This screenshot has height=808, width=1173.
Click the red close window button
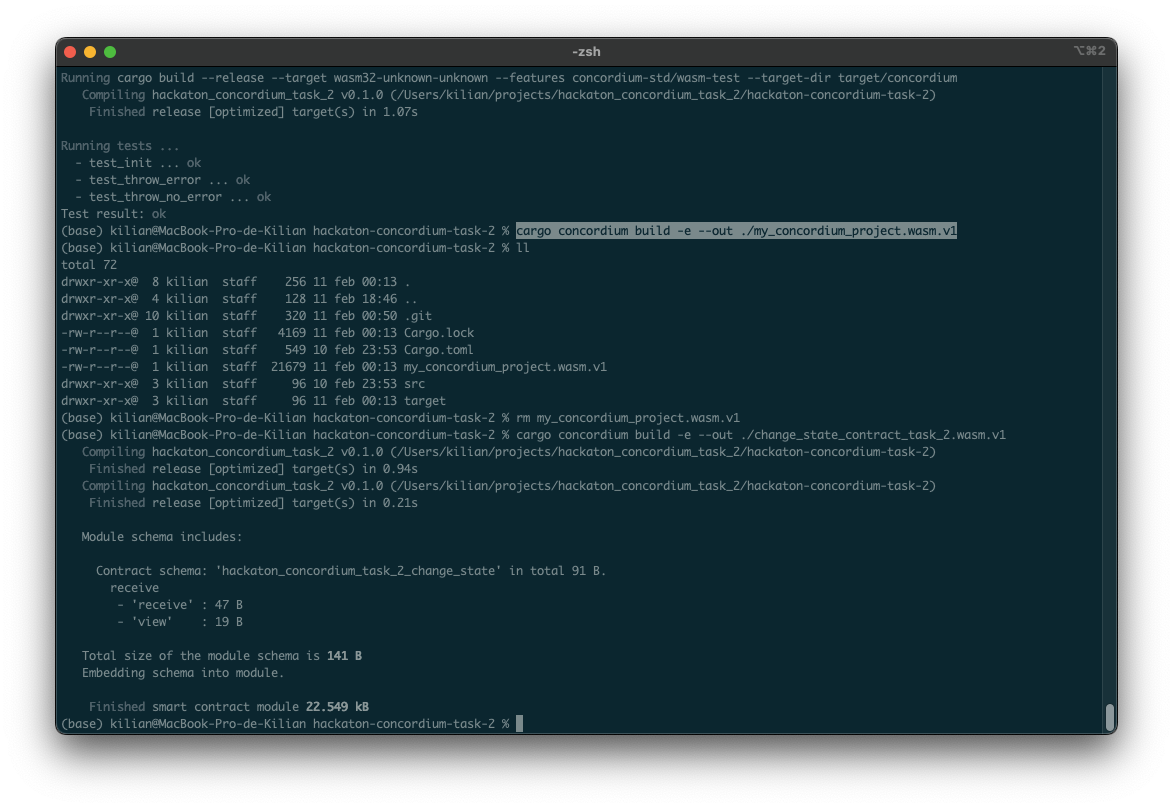click(x=70, y=52)
